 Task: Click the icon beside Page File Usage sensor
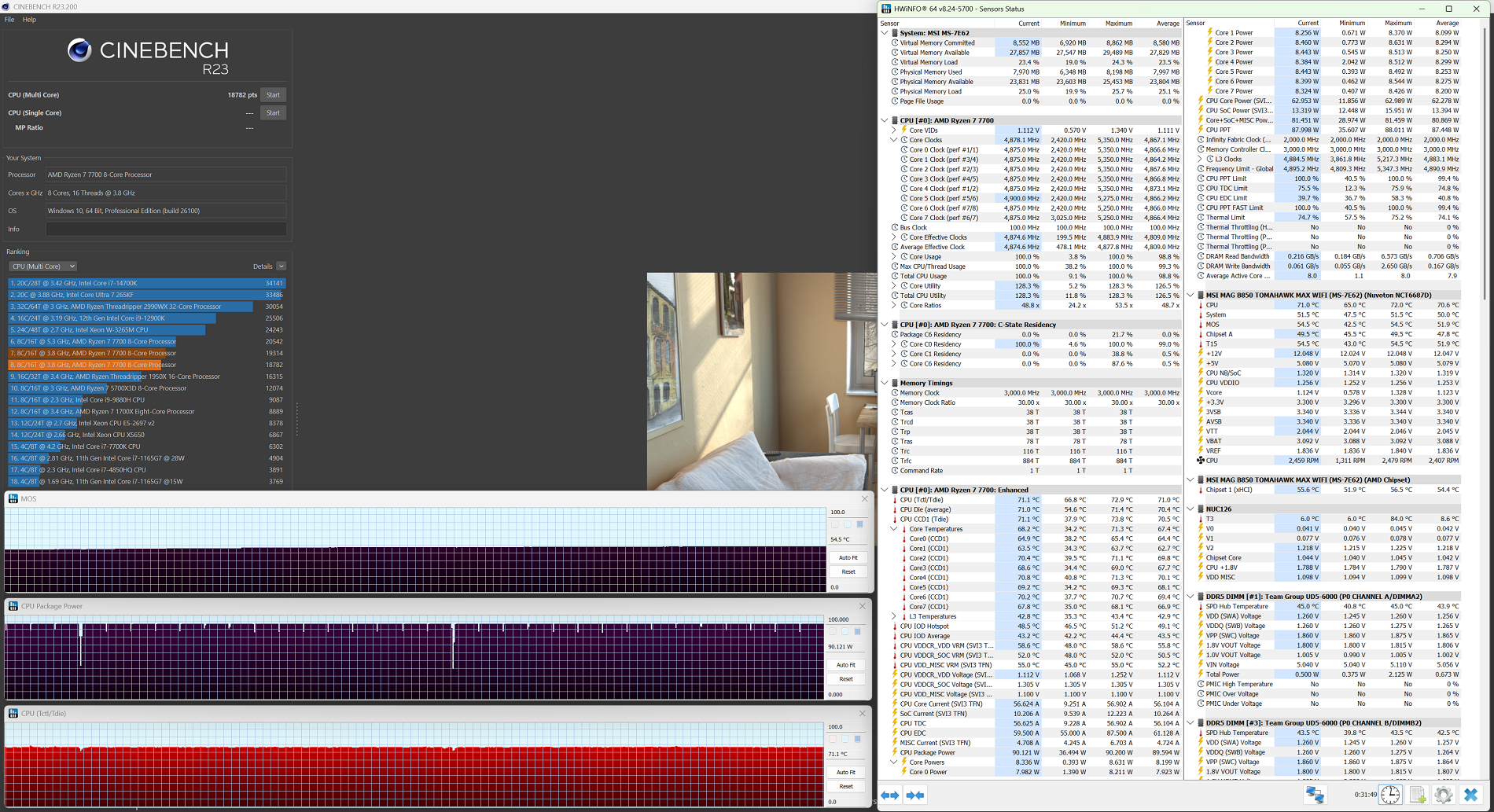click(x=895, y=101)
